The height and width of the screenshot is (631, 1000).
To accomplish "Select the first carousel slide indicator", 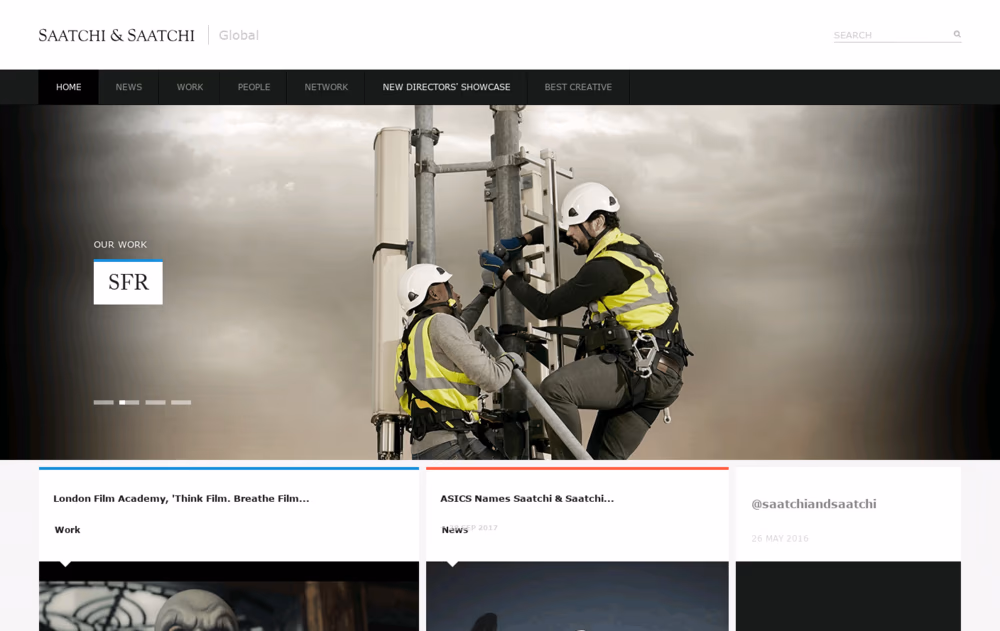I will 103,403.
